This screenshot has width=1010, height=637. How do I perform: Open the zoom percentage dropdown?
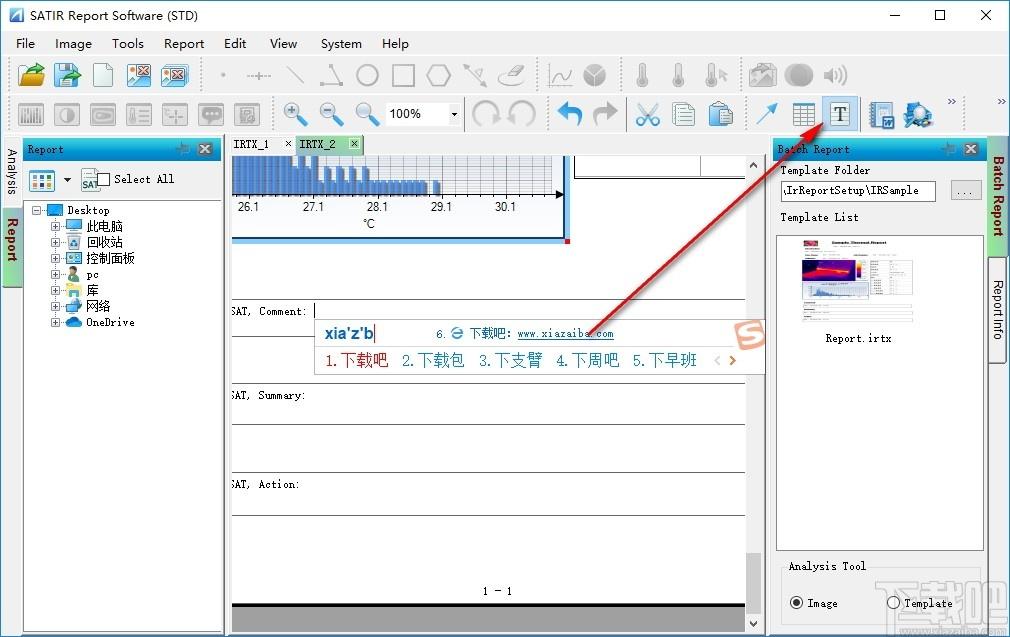[x=454, y=115]
